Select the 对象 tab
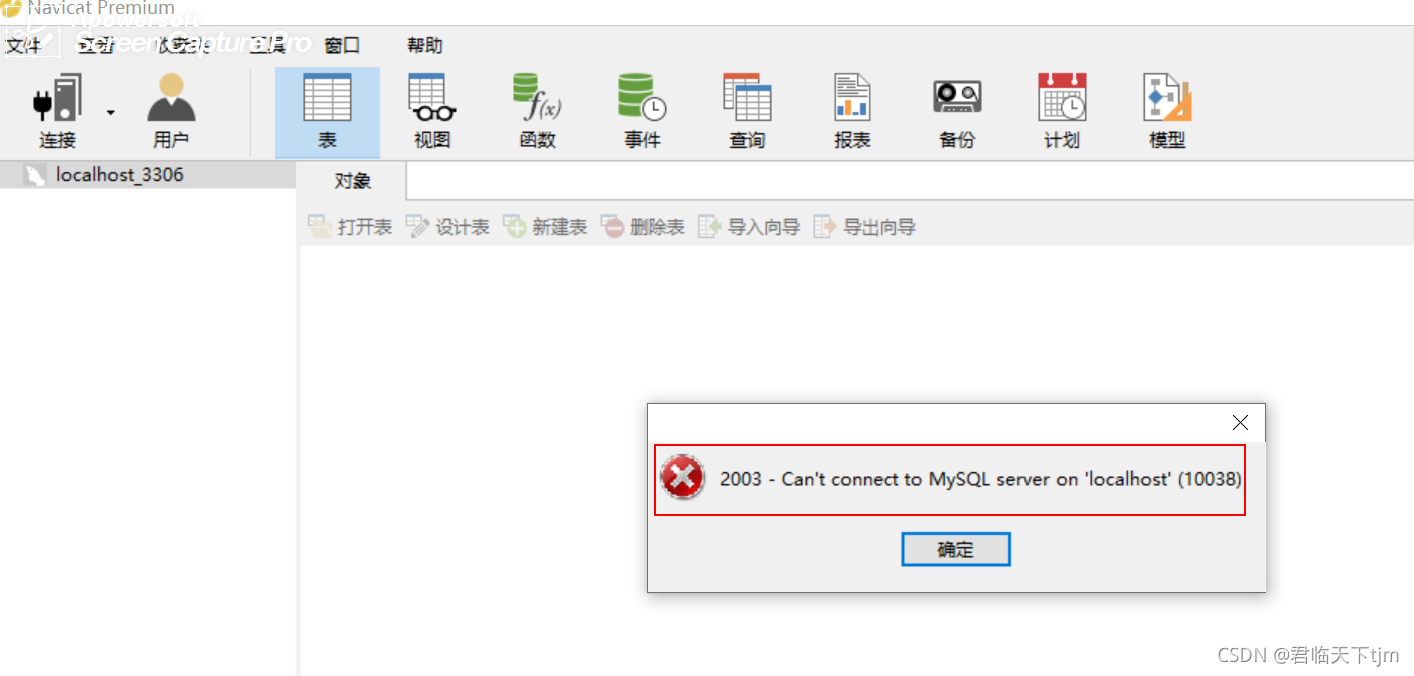 pyautogui.click(x=353, y=181)
